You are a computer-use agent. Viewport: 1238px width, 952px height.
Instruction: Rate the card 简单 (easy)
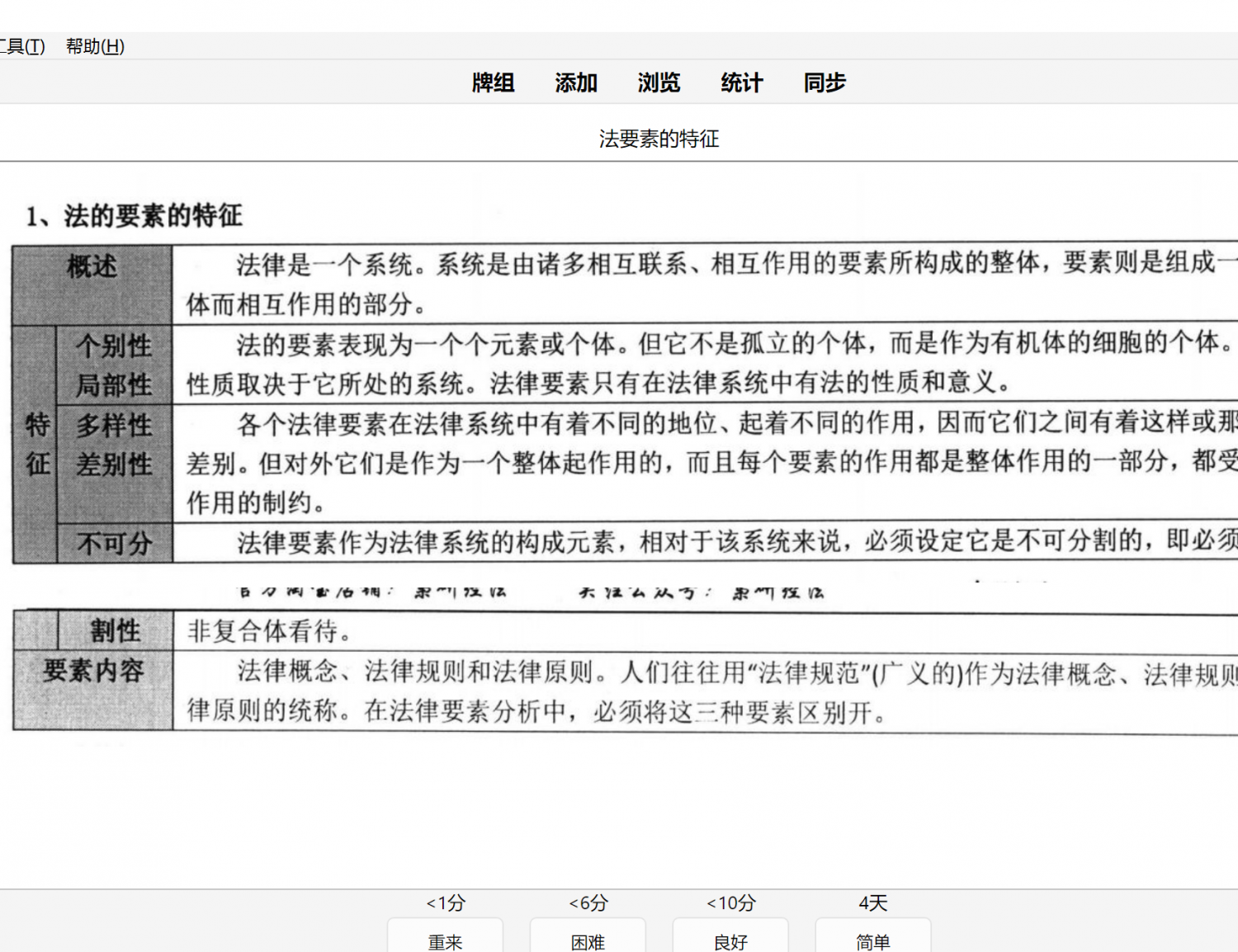pos(873,936)
